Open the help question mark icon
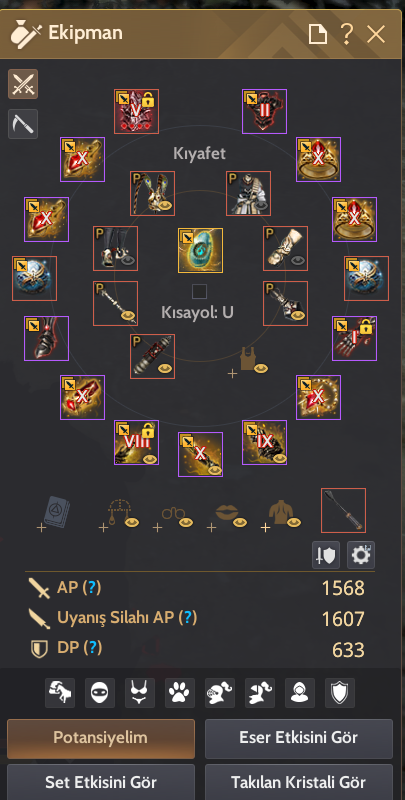 tap(347, 34)
